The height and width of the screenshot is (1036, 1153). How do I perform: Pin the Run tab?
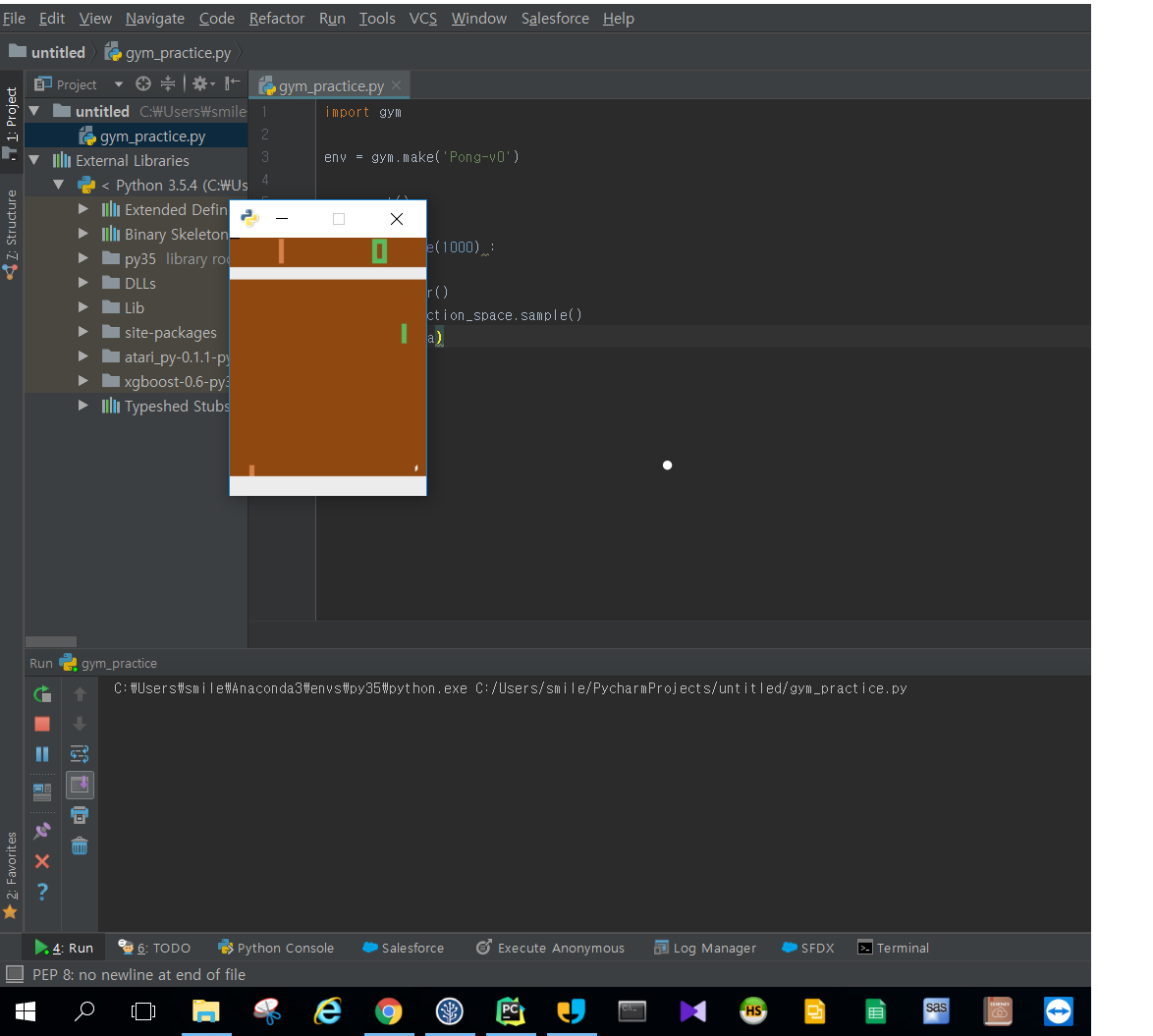[x=42, y=830]
